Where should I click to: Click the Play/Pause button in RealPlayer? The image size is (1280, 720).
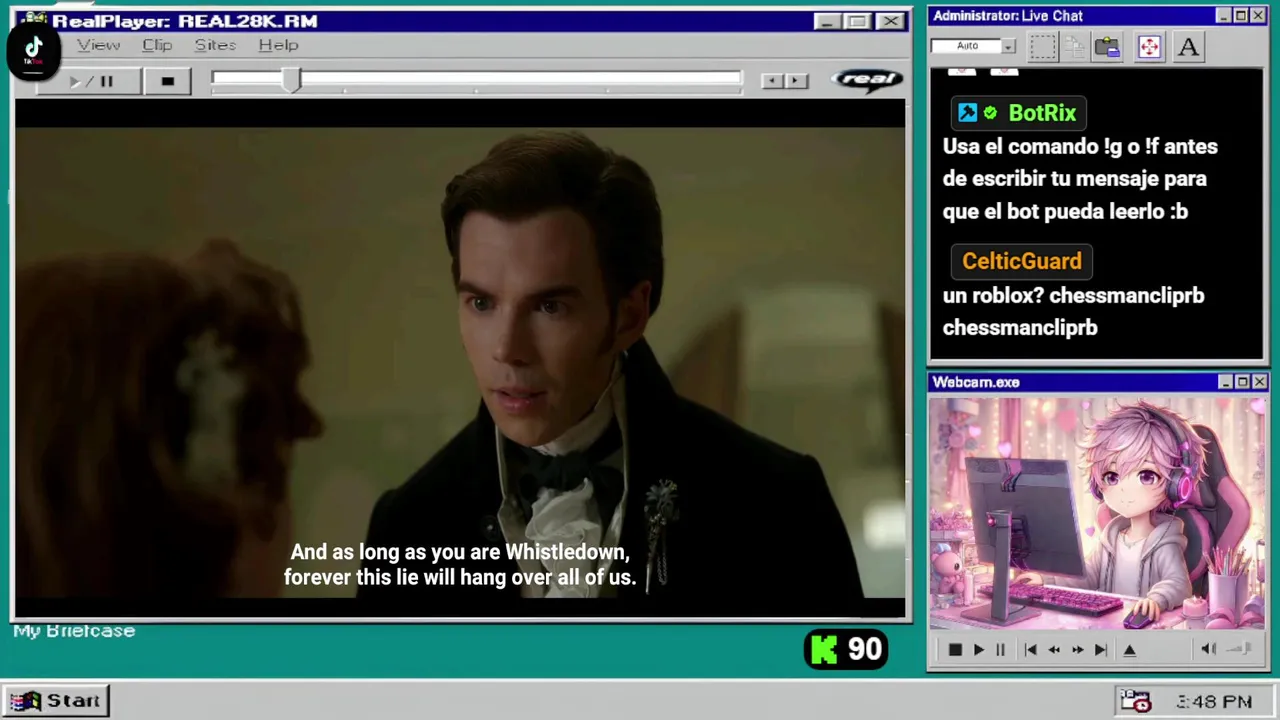pyautogui.click(x=91, y=81)
